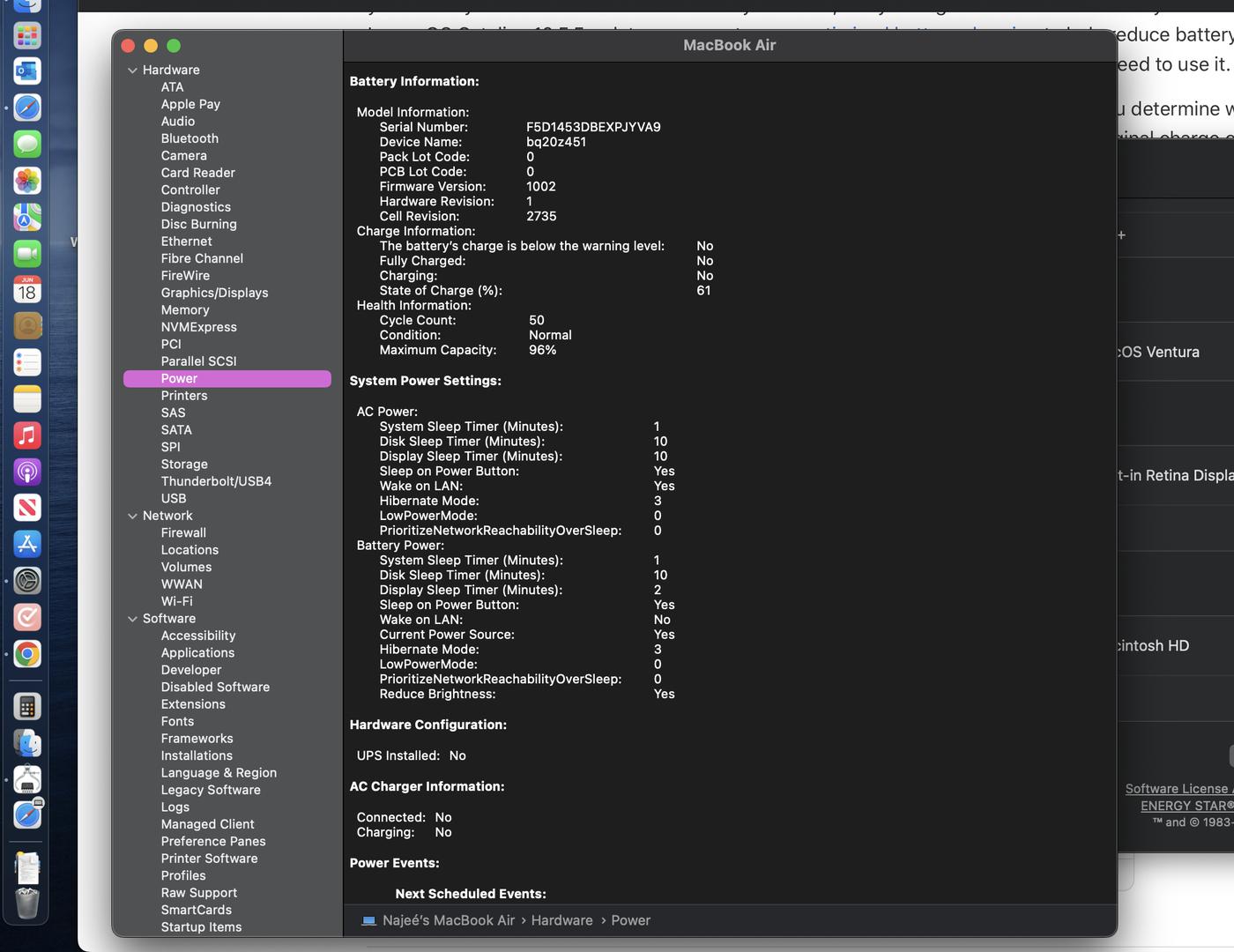This screenshot has width=1234, height=952.
Task: Select Diagnostics under Hardware
Action: point(196,207)
